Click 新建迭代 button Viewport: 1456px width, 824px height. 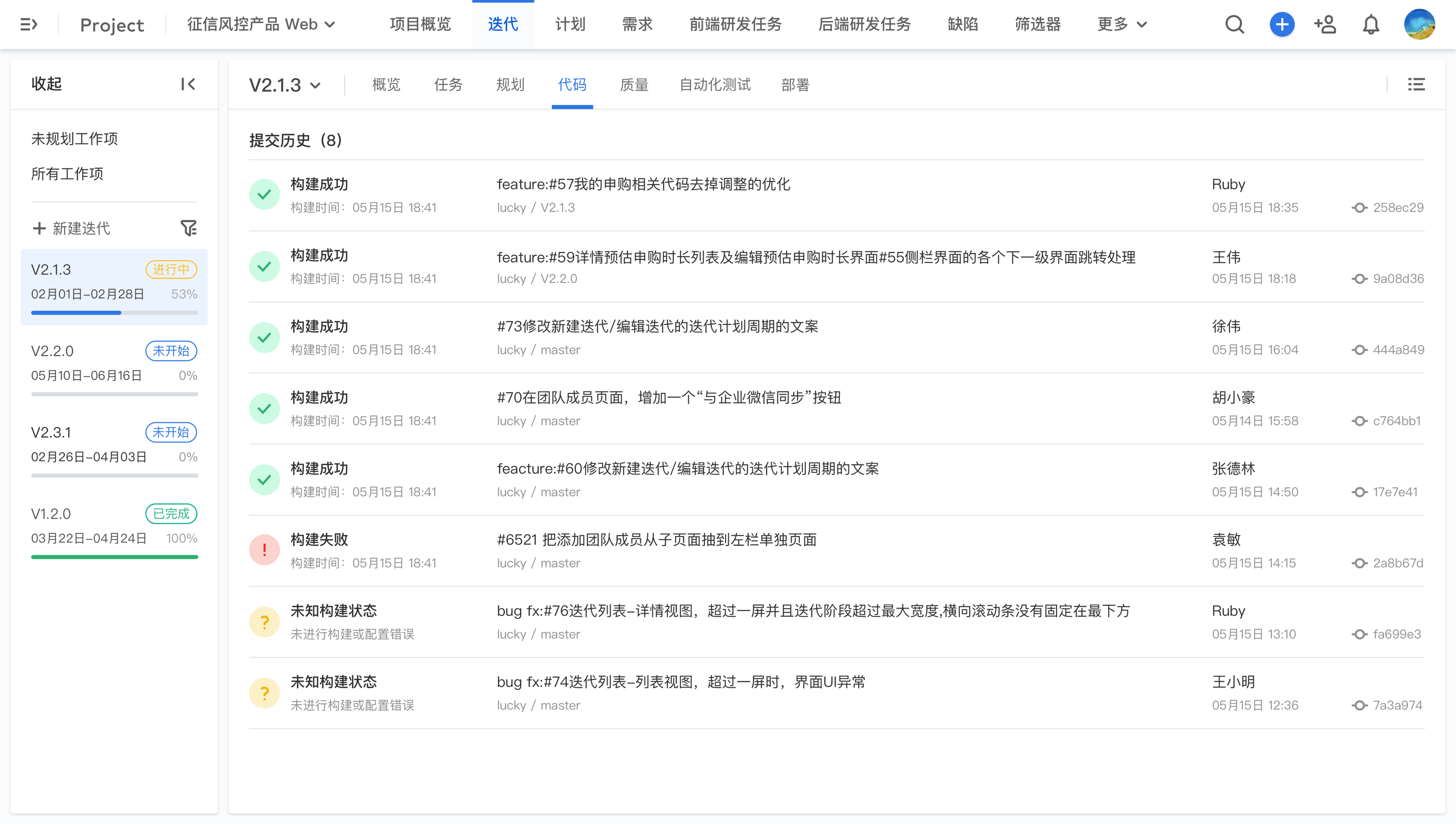click(x=72, y=228)
